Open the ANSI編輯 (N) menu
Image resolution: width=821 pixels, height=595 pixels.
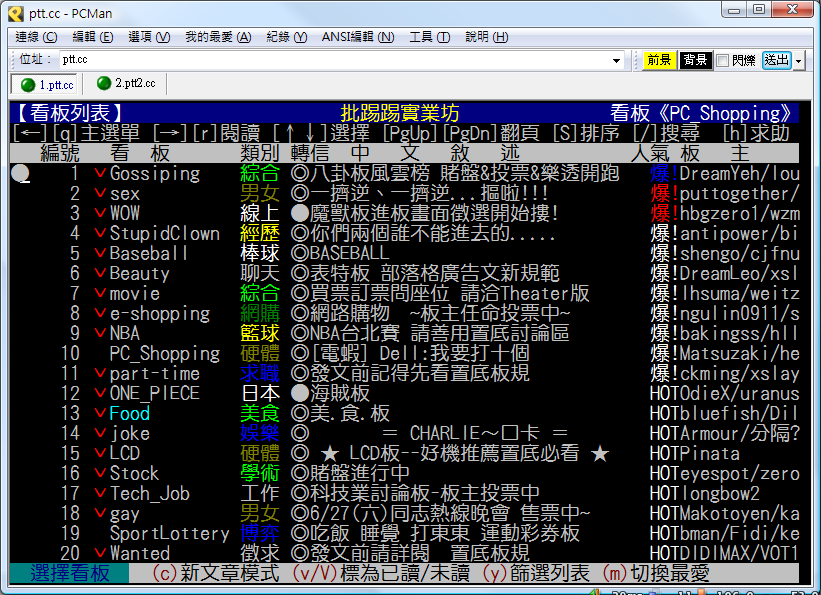click(358, 37)
